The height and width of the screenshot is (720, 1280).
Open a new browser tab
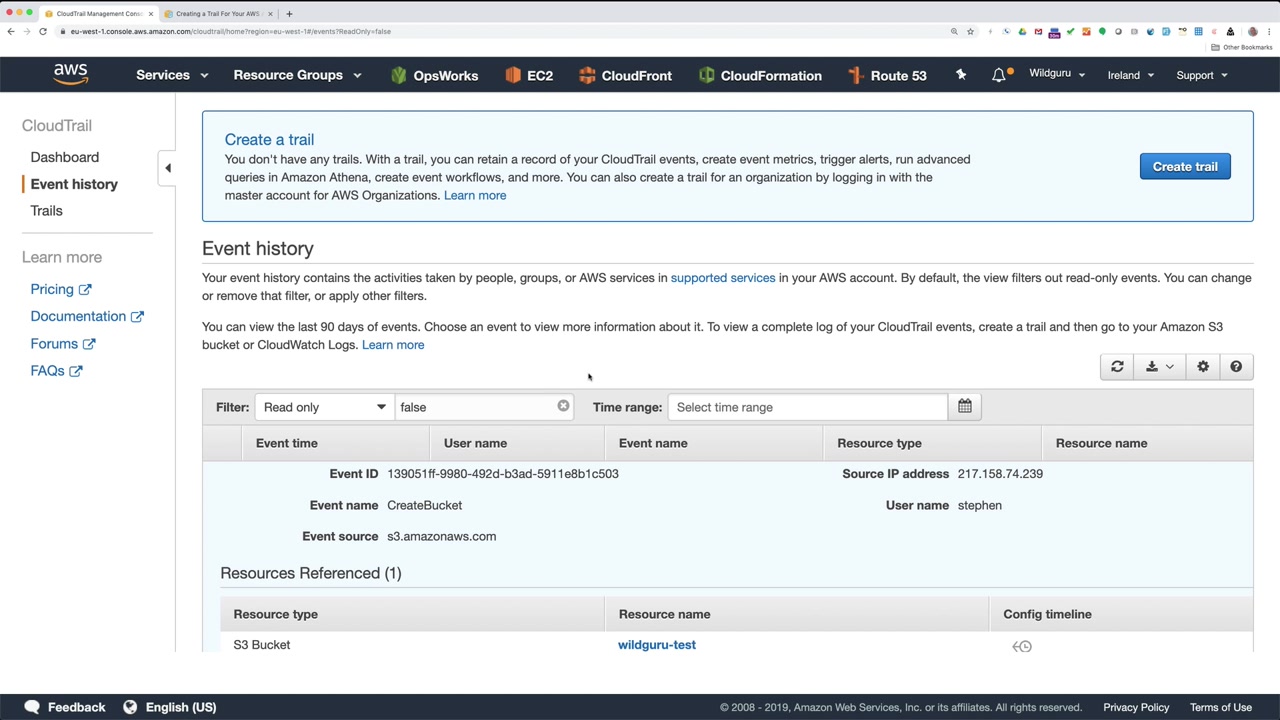pos(289,14)
